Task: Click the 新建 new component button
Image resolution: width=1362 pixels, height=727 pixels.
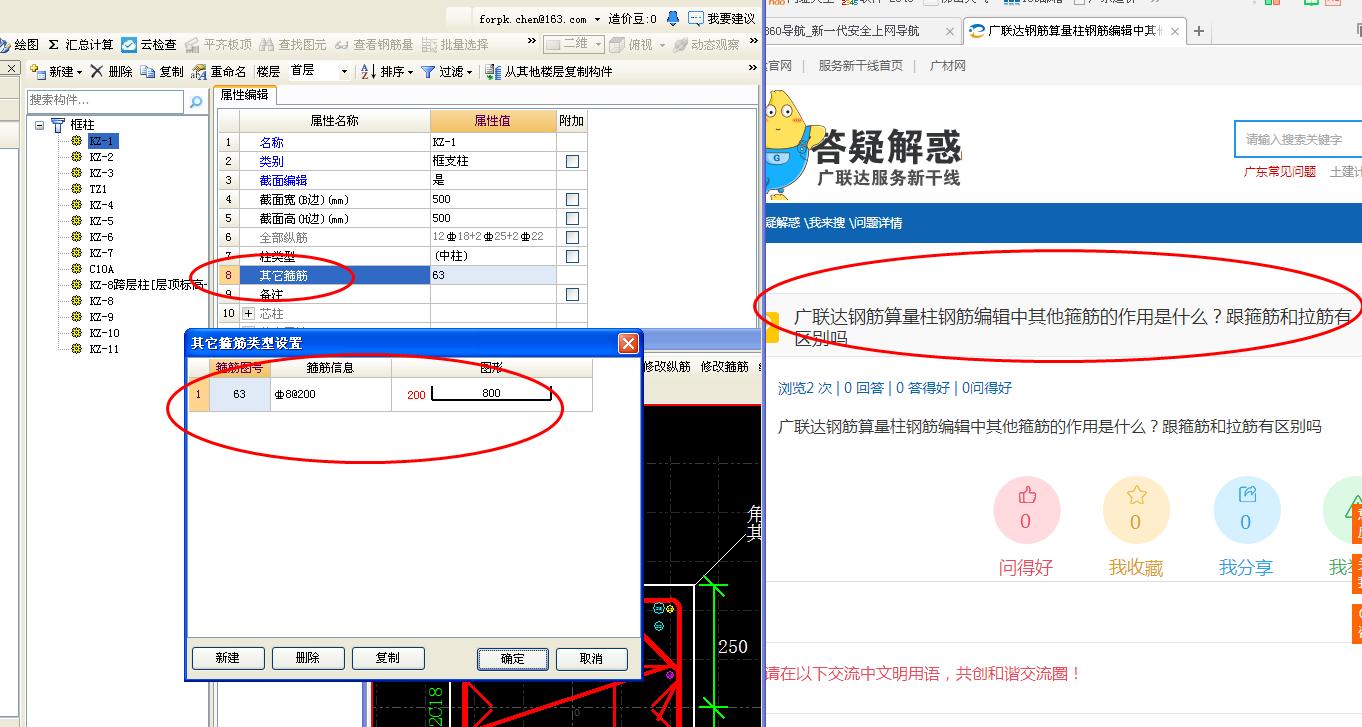Action: click(x=53, y=72)
